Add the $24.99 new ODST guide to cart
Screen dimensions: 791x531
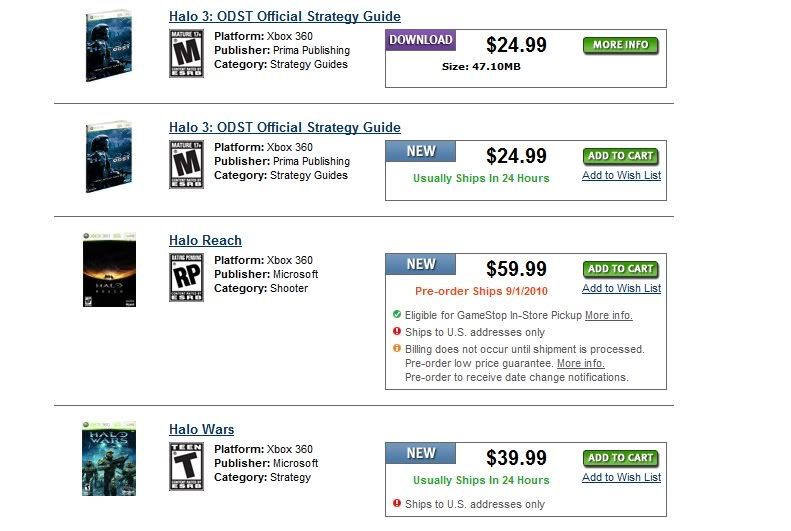click(620, 156)
